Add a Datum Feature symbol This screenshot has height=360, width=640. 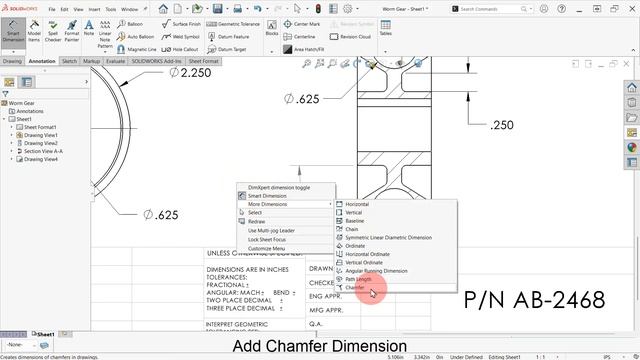(228, 37)
